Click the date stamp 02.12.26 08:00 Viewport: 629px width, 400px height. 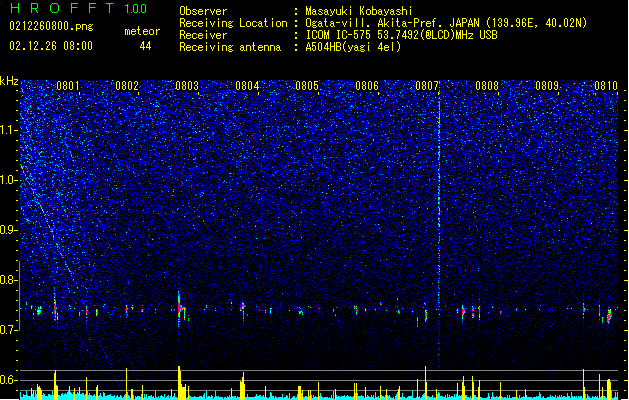[x=51, y=46]
